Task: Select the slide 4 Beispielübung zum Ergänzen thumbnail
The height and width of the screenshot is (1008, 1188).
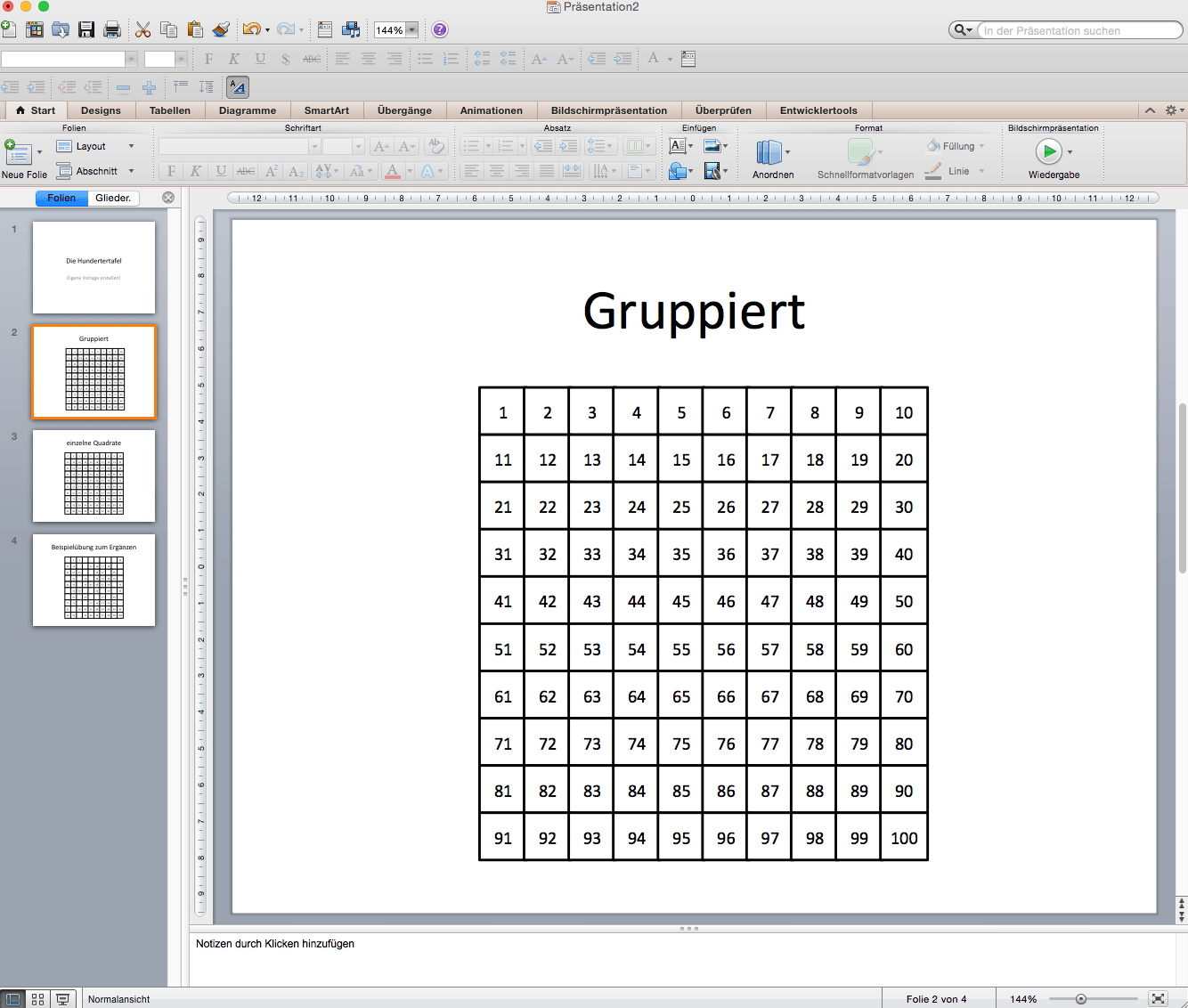Action: [x=94, y=580]
